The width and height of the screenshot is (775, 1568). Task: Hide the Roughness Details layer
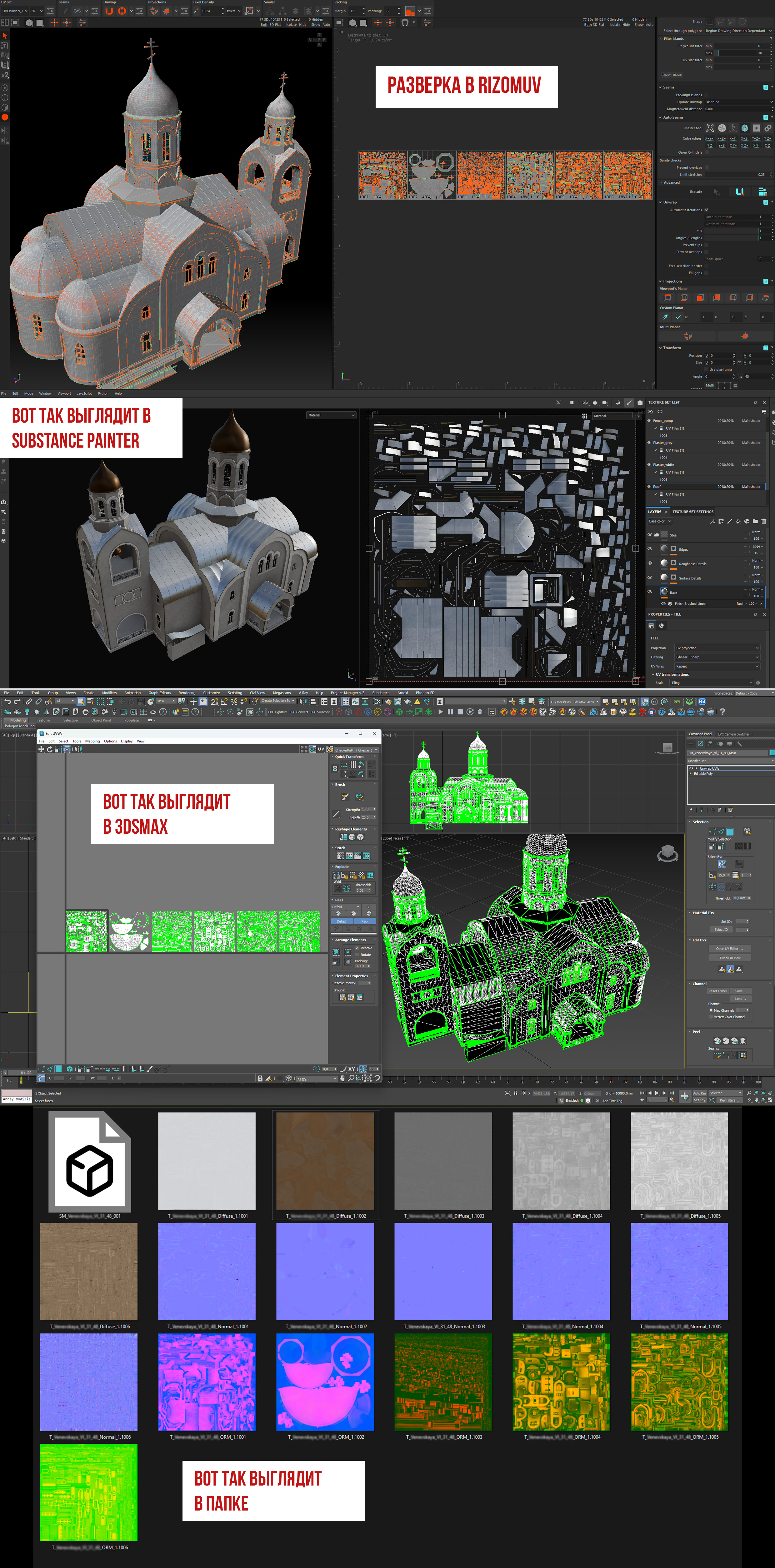[650, 564]
